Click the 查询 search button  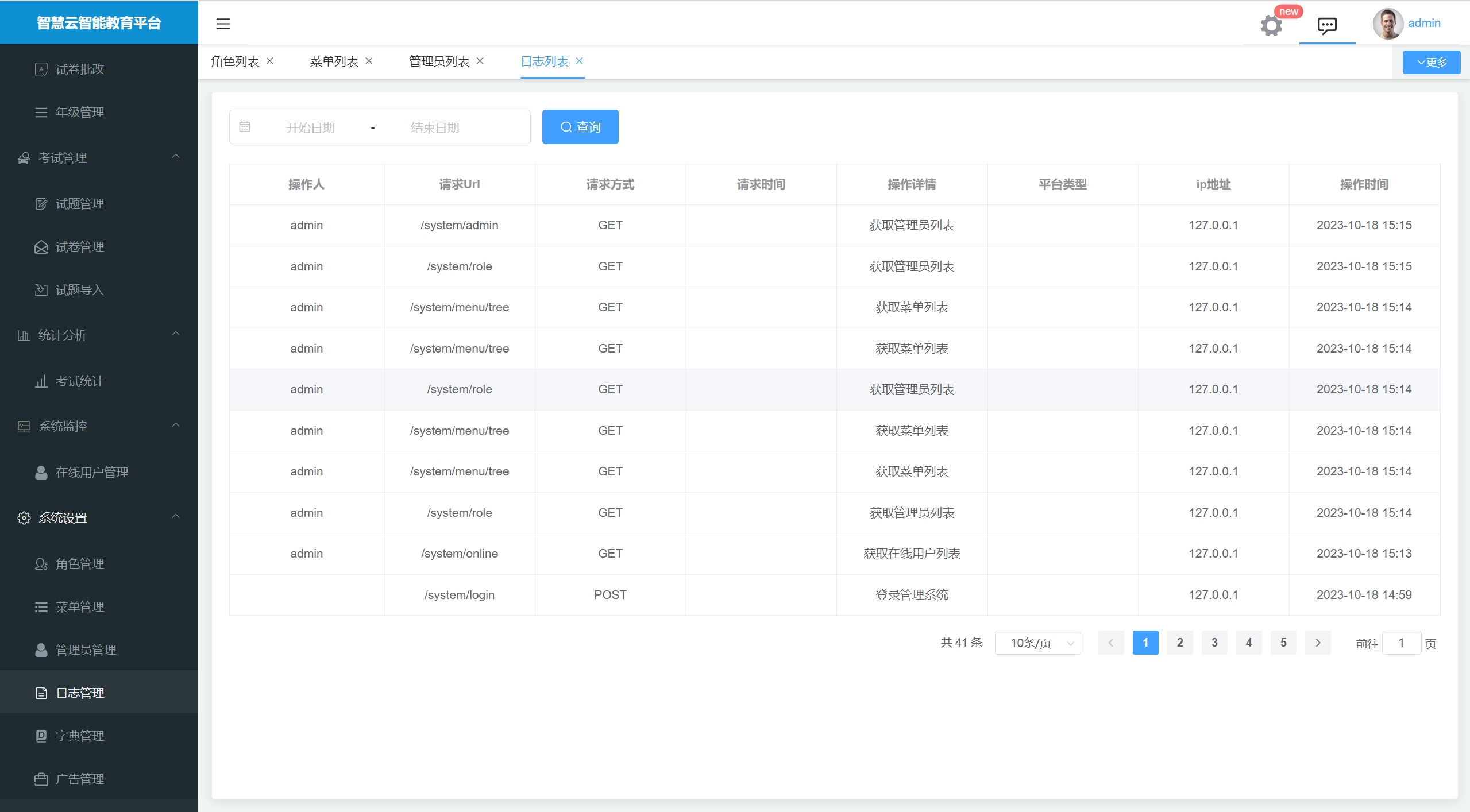pos(580,127)
